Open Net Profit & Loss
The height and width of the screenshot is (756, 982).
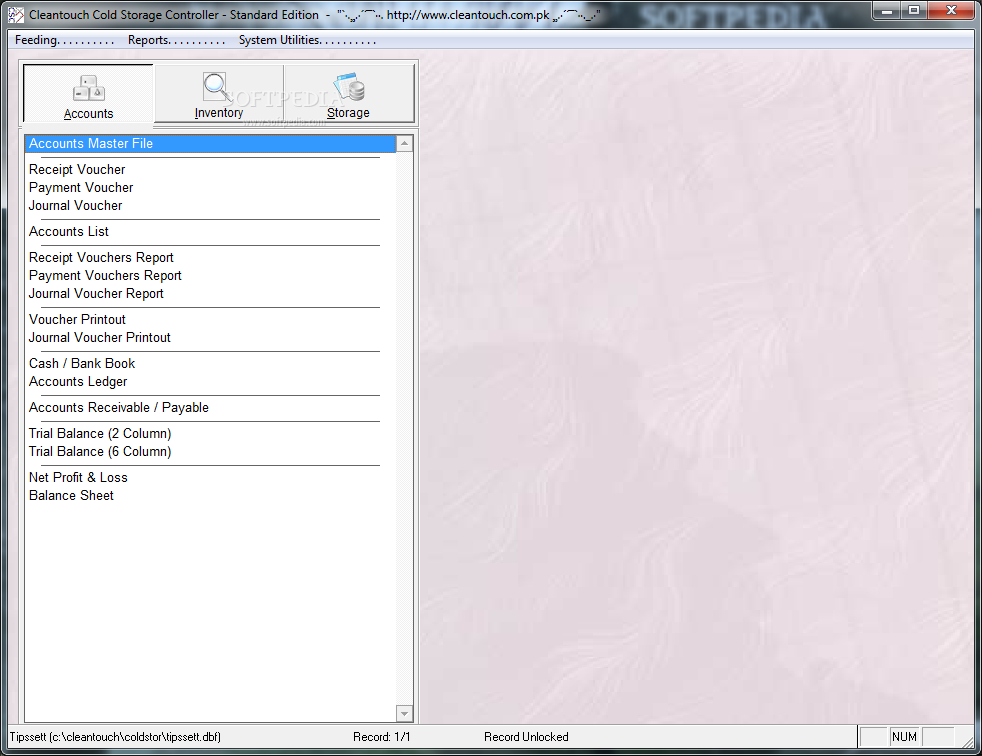coord(78,477)
